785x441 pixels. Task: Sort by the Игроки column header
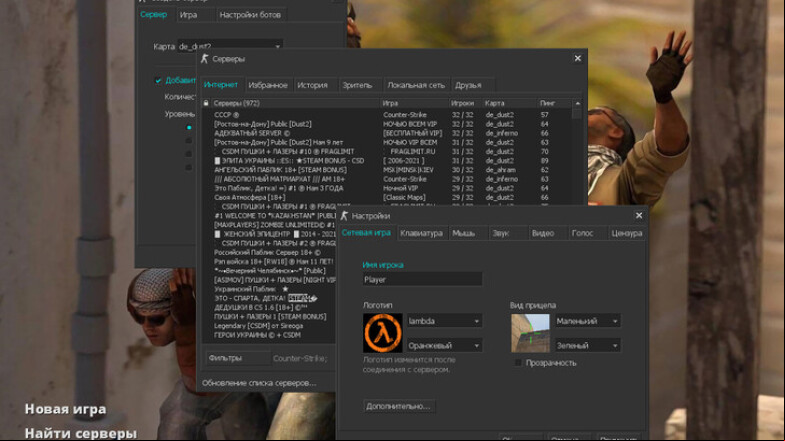[x=465, y=103]
